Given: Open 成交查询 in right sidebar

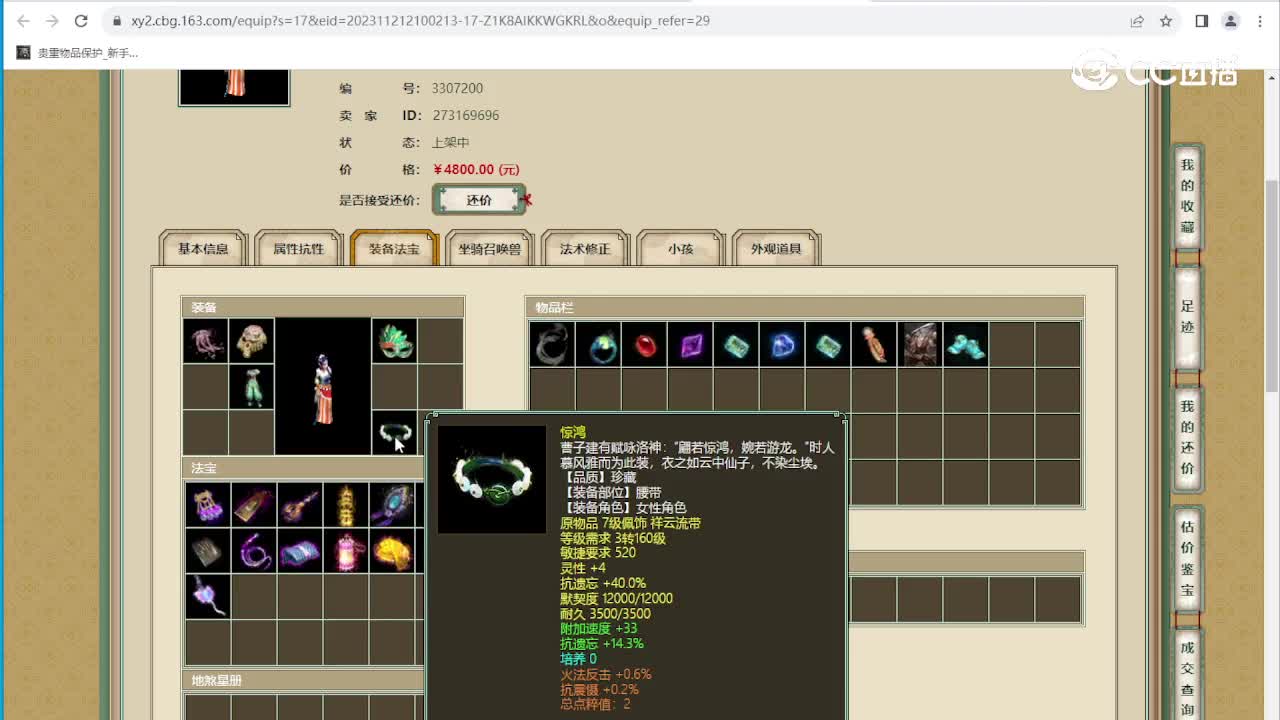Looking at the screenshot, I should point(1187,675).
